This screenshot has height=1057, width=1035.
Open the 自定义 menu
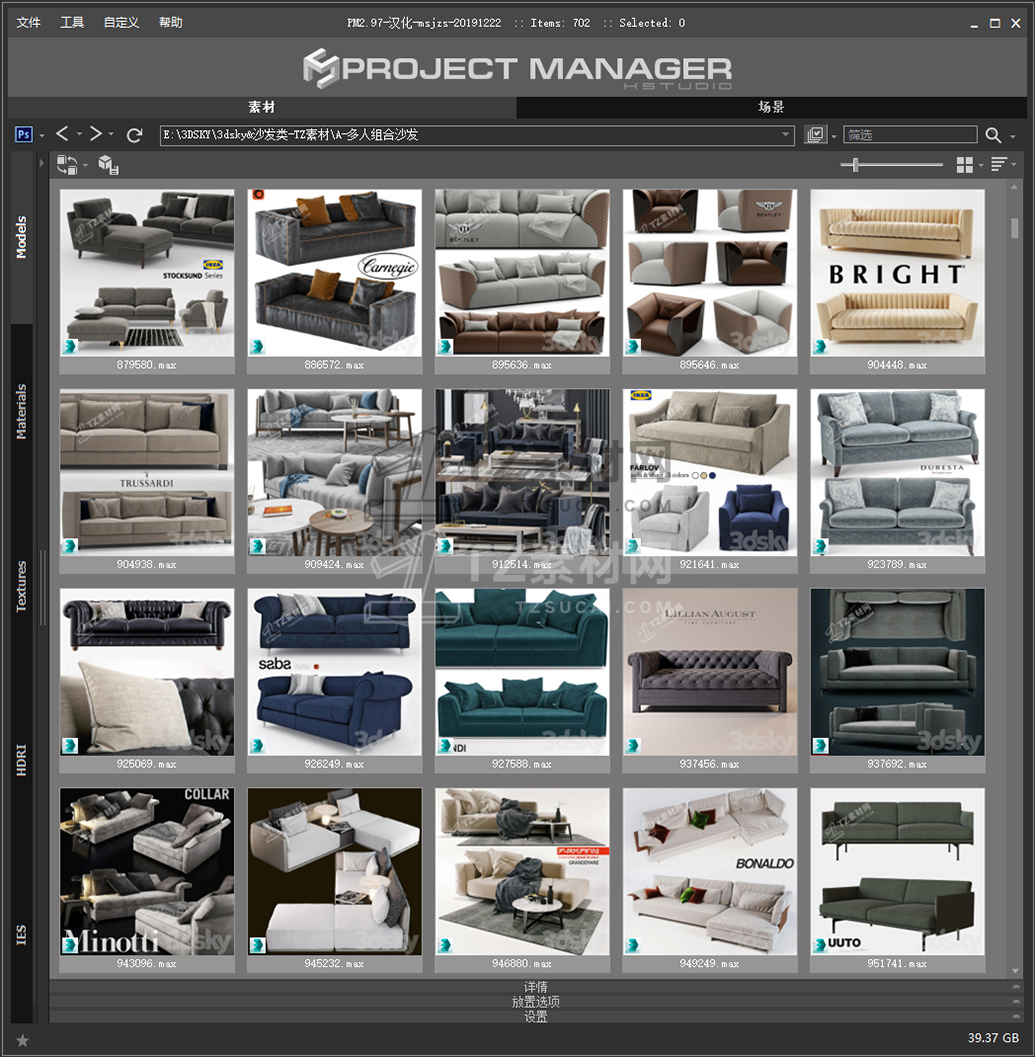coord(121,22)
